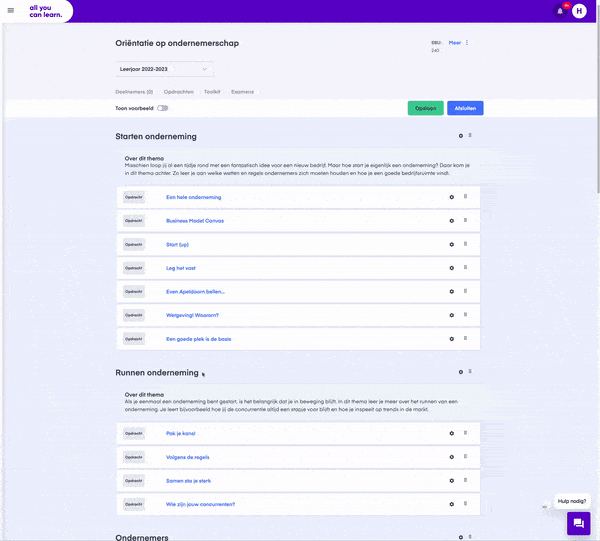Click gear icon on Leg het vast row
The height and width of the screenshot is (541, 600).
pos(452,268)
